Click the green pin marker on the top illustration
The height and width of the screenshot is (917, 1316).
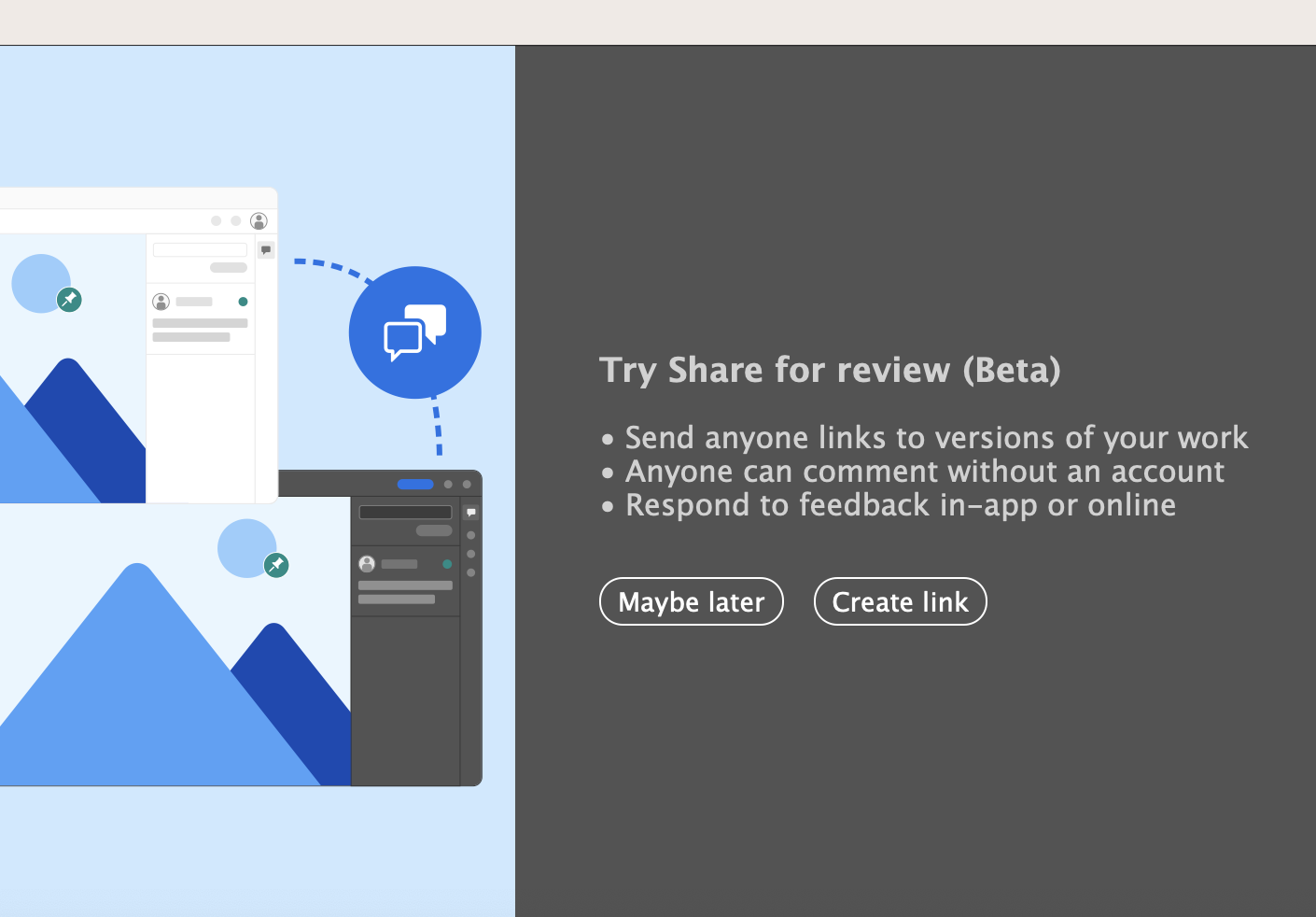tap(69, 301)
